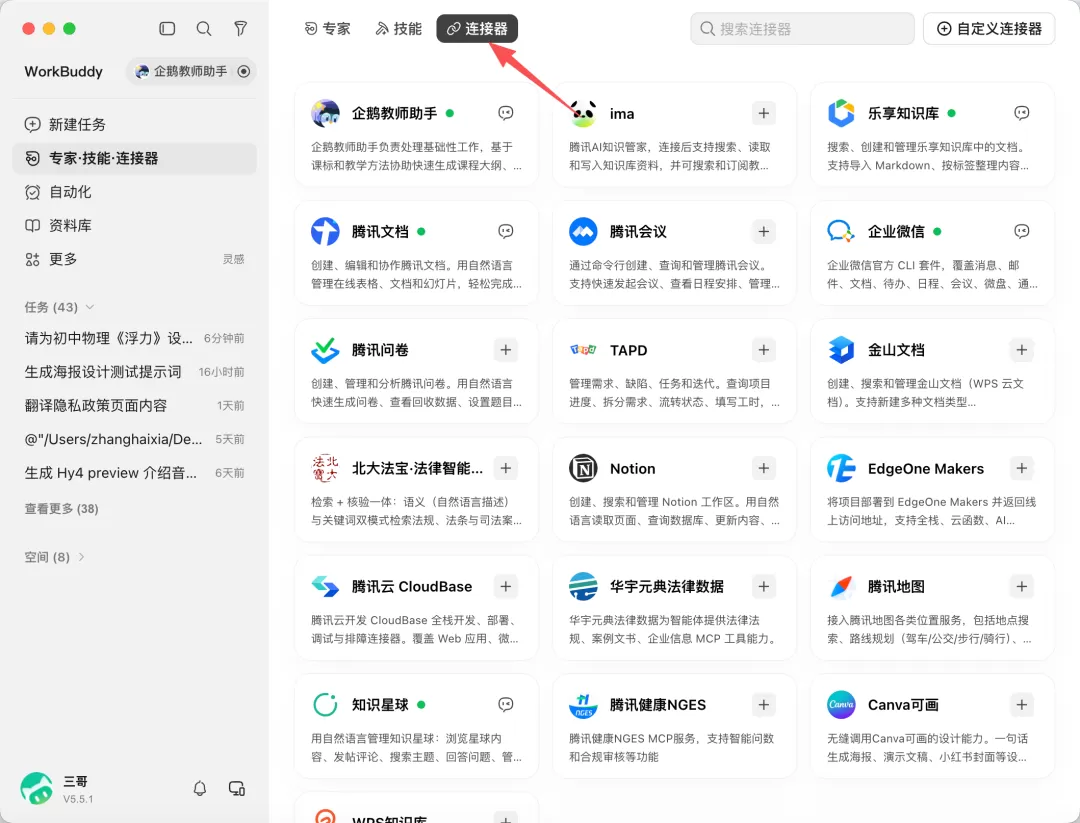
Task: Open 自动化 in the sidebar
Action: (x=134, y=191)
